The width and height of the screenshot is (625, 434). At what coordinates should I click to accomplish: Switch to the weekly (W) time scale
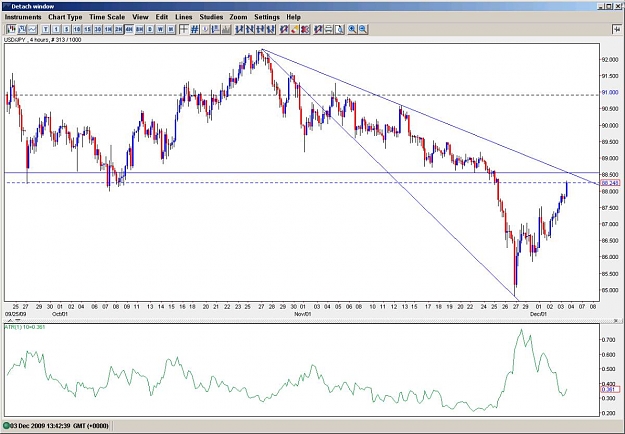pyautogui.click(x=160, y=29)
